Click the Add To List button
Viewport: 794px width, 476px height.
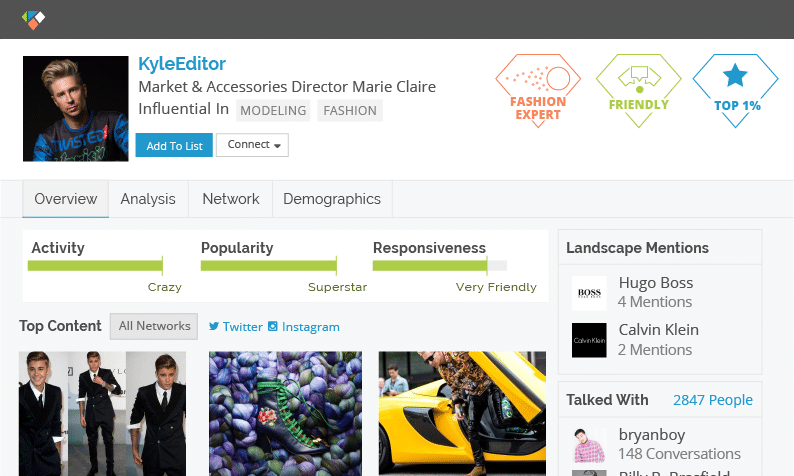[x=174, y=146]
